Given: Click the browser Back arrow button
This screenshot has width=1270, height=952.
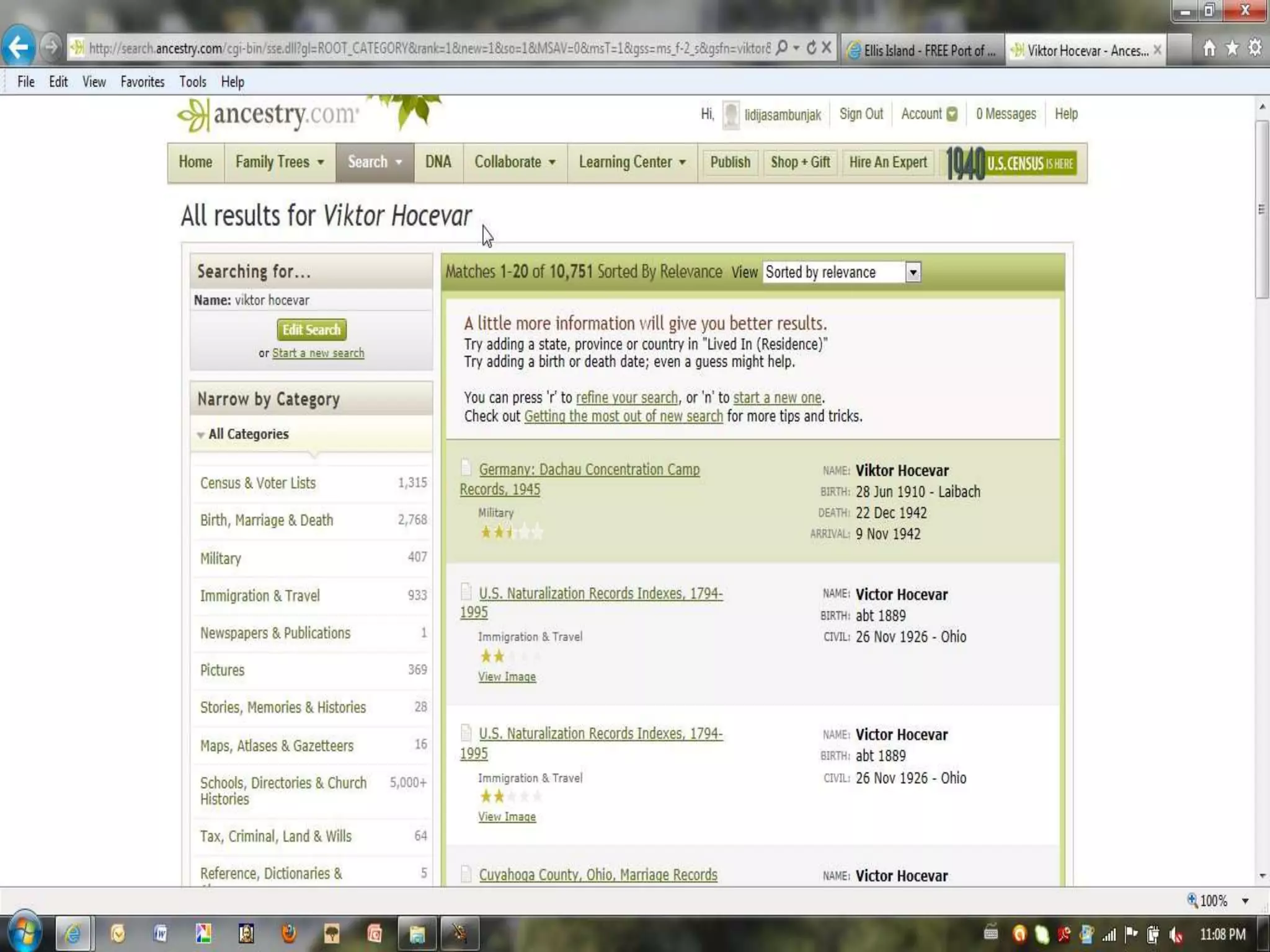Looking at the screenshot, I should click(x=19, y=47).
